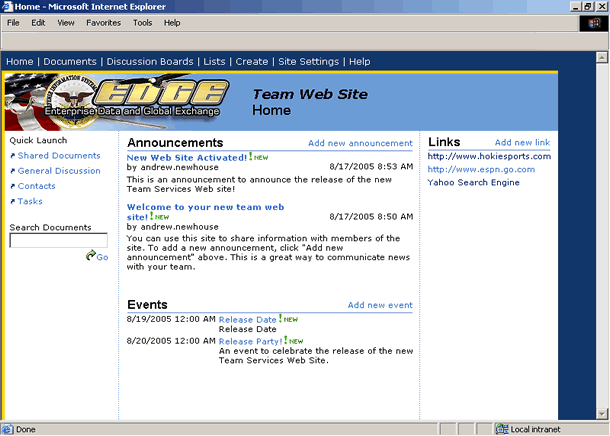Click the Quick Launch heading
The image size is (610, 436).
coord(38,140)
